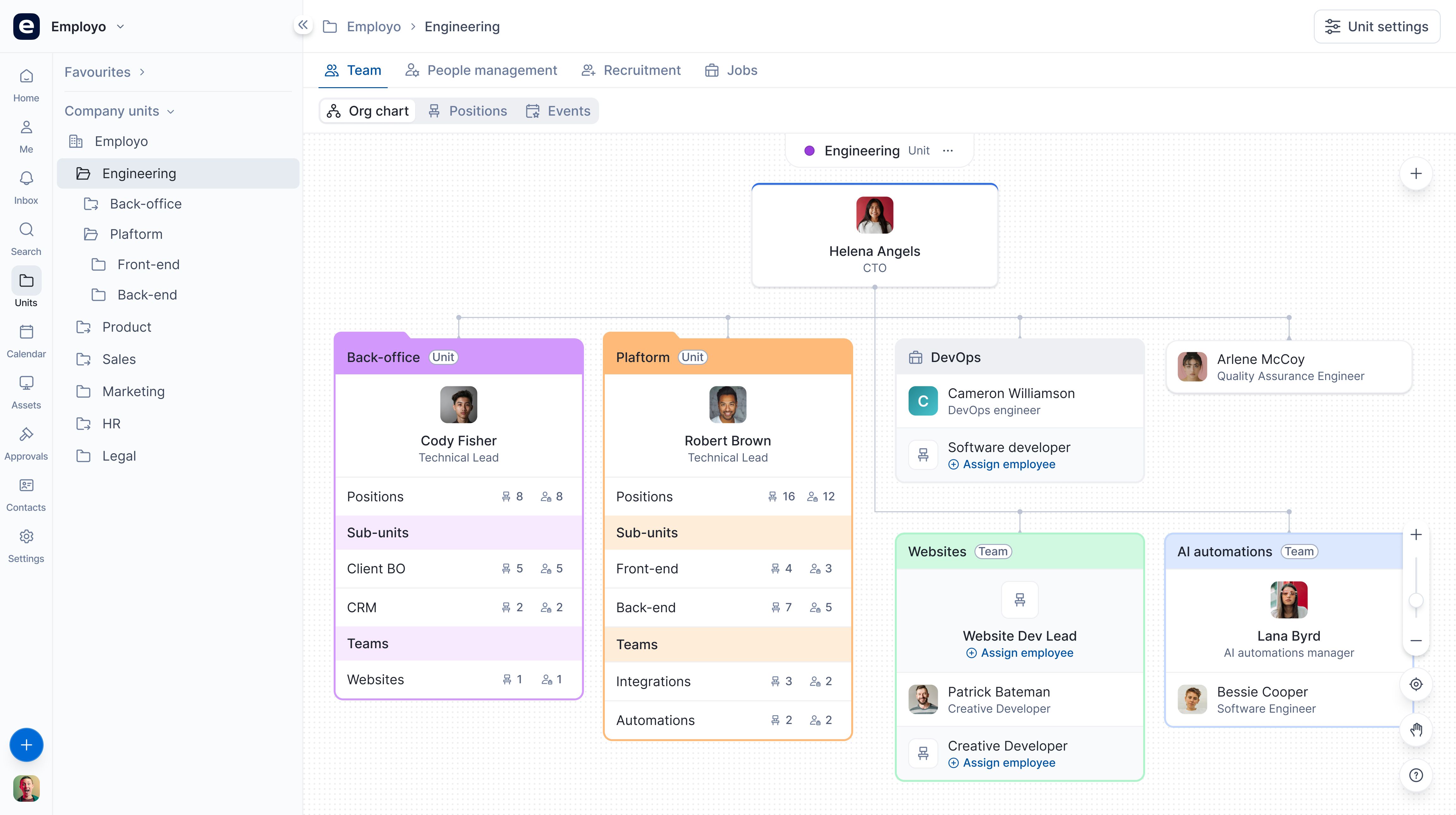
Task: Click the recenter target icon
Action: tap(1416, 685)
